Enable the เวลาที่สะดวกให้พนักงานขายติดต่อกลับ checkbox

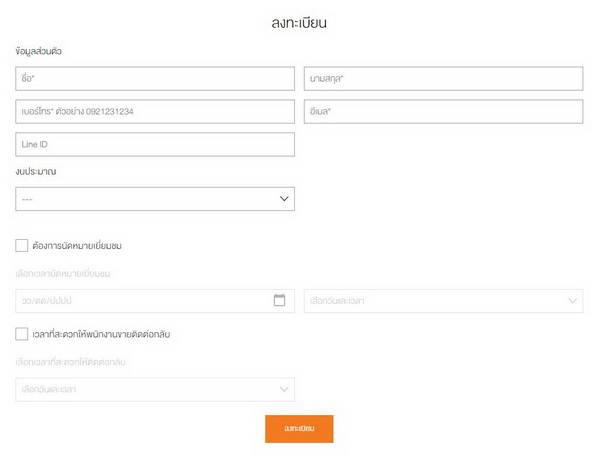tap(22, 334)
